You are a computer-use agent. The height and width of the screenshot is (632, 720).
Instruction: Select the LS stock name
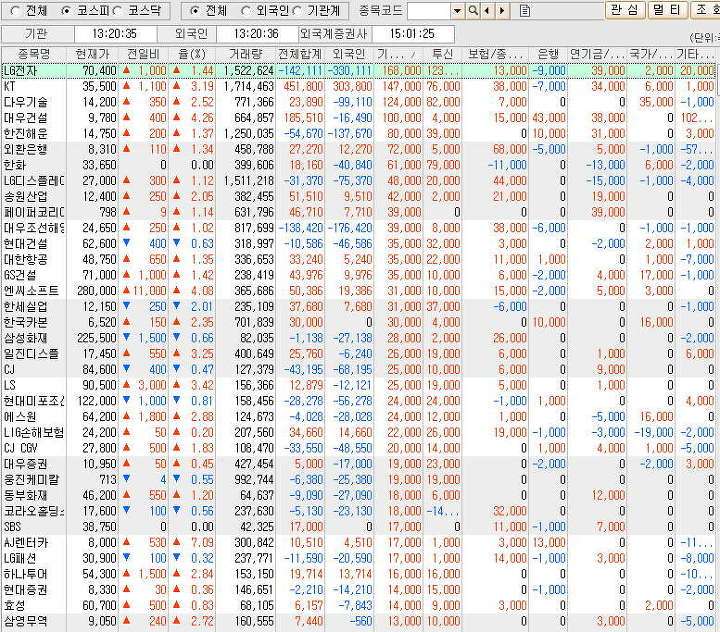tap(10, 385)
